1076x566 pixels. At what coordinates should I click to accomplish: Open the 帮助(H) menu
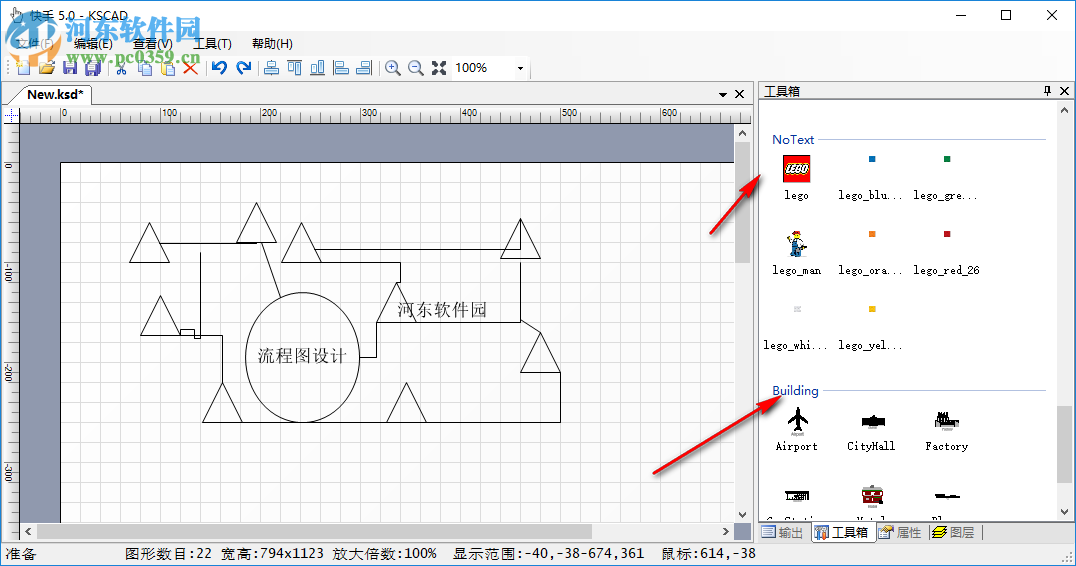pyautogui.click(x=272, y=43)
